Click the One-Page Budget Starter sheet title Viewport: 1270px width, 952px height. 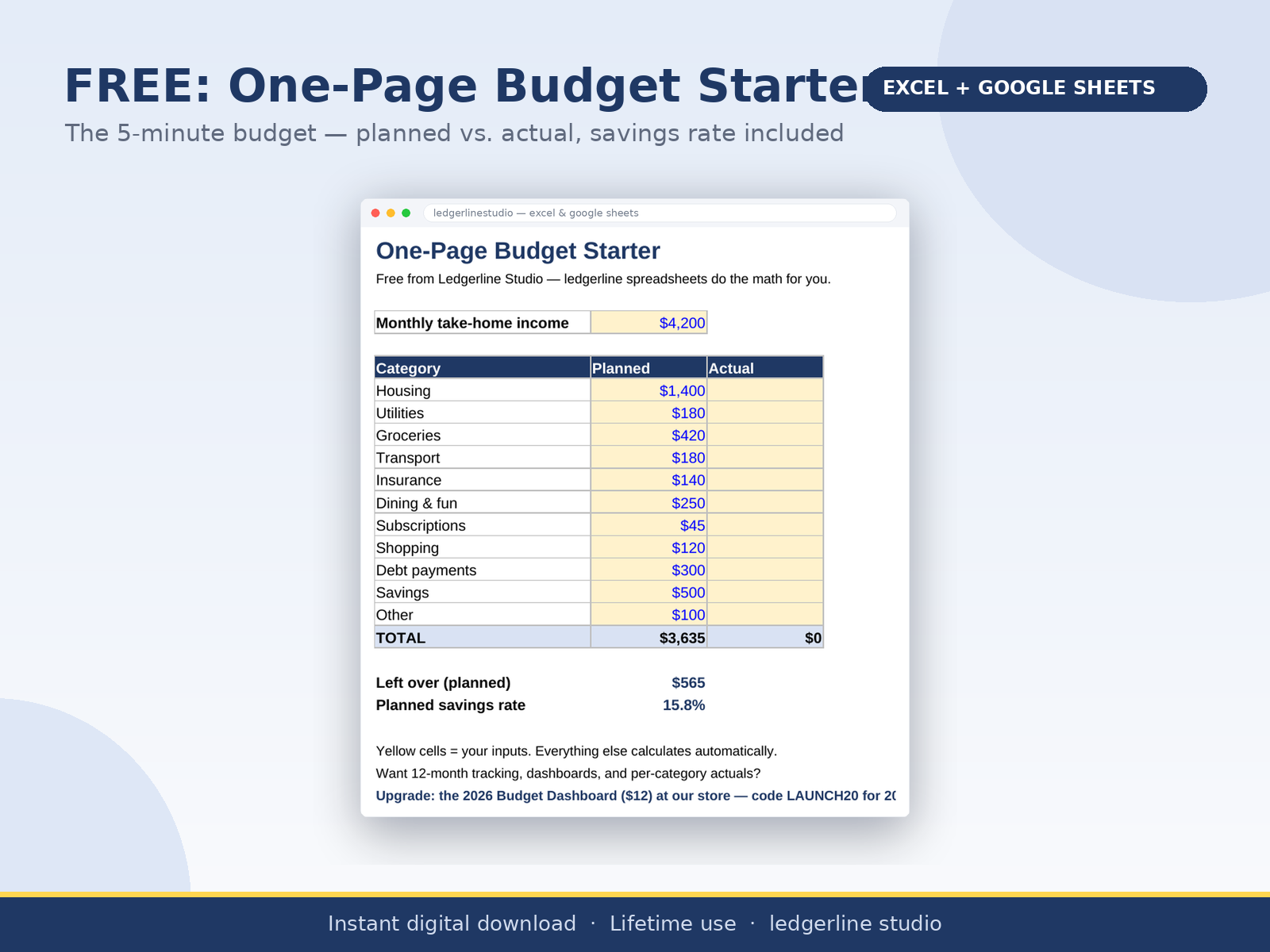[x=518, y=251]
